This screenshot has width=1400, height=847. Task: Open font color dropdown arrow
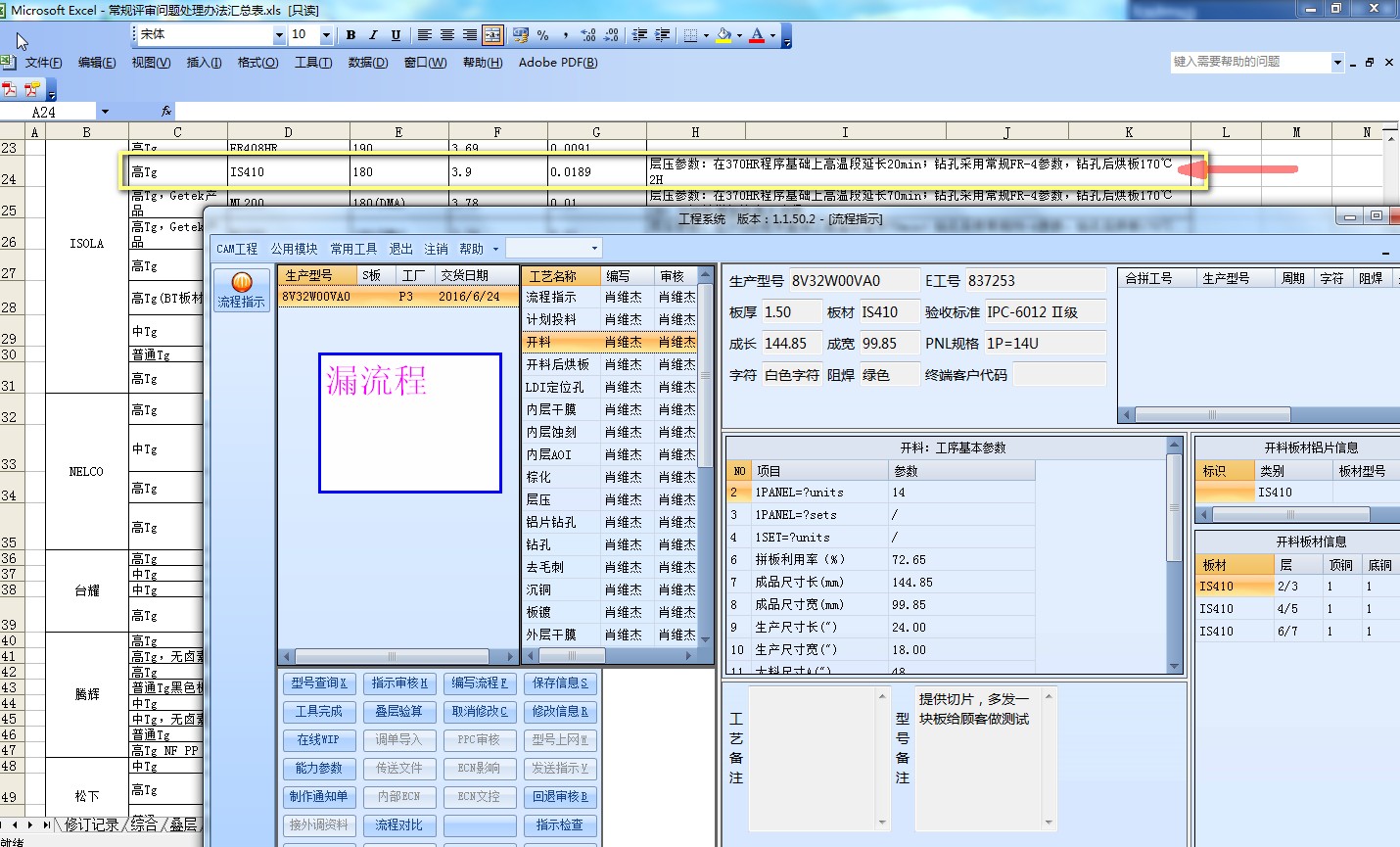tap(772, 35)
